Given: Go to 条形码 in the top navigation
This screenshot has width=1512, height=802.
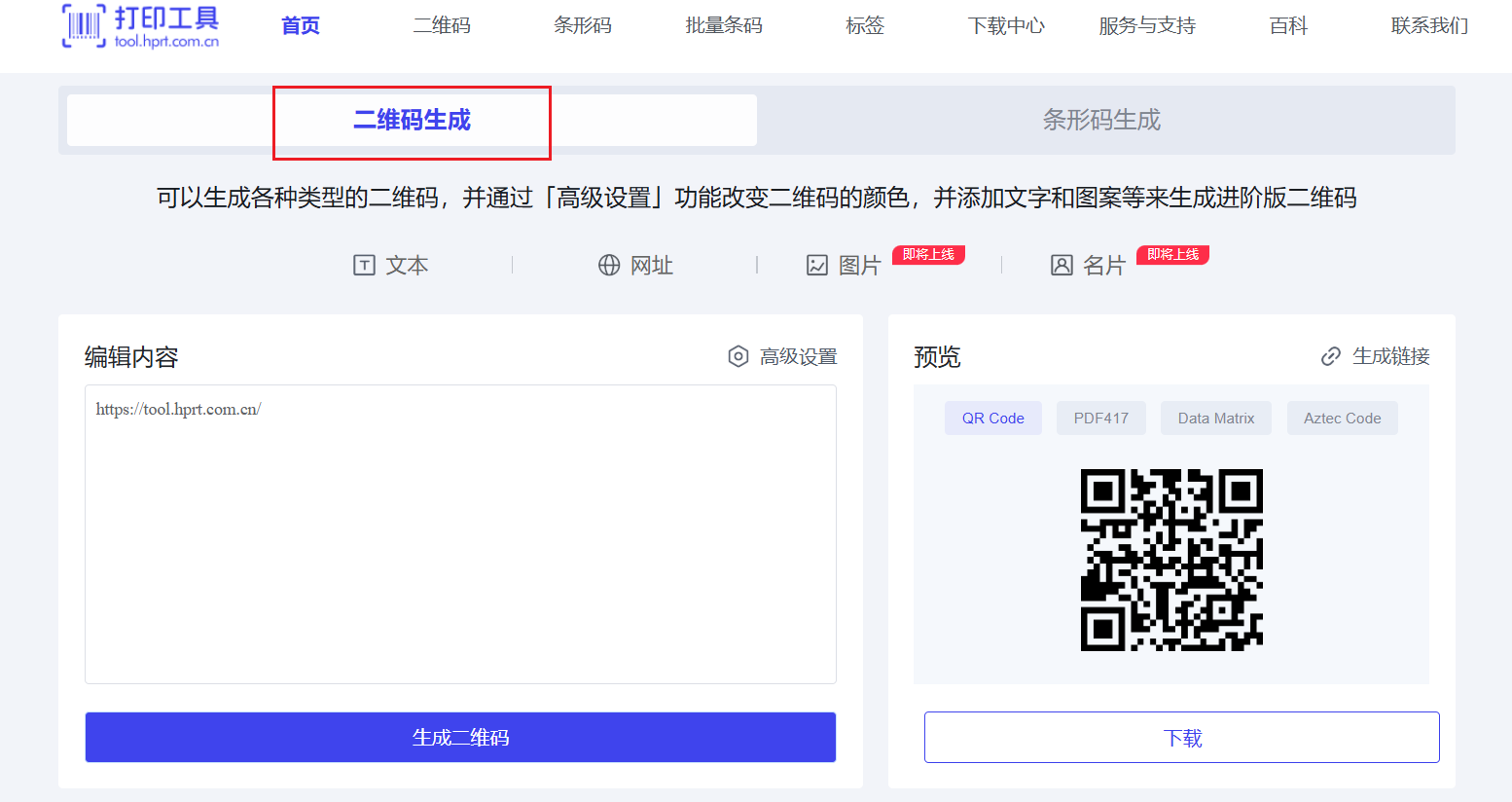Looking at the screenshot, I should point(583,25).
